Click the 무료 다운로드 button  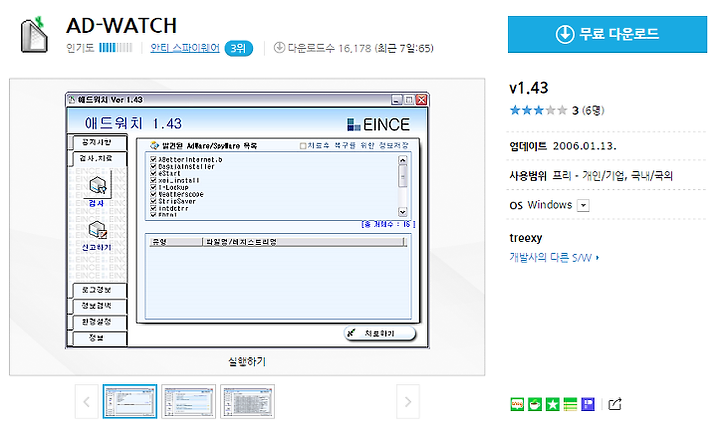click(607, 34)
